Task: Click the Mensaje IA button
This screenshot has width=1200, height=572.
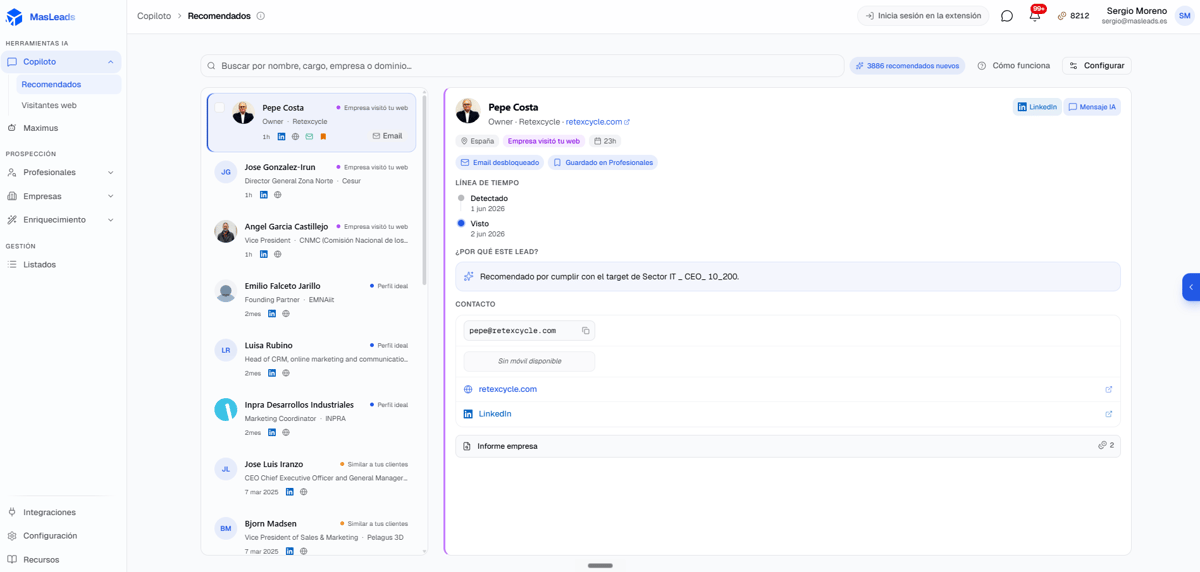Action: pos(1092,107)
